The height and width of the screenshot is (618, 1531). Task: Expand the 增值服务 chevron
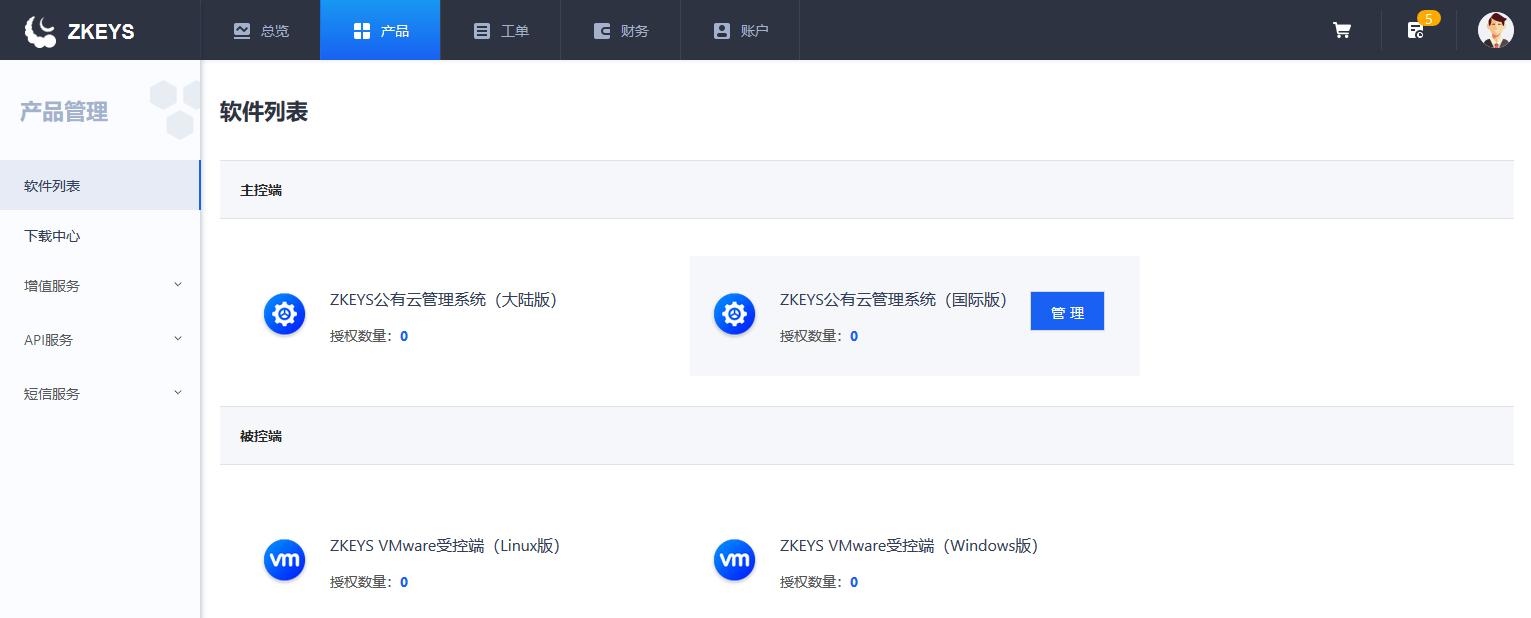click(x=178, y=285)
